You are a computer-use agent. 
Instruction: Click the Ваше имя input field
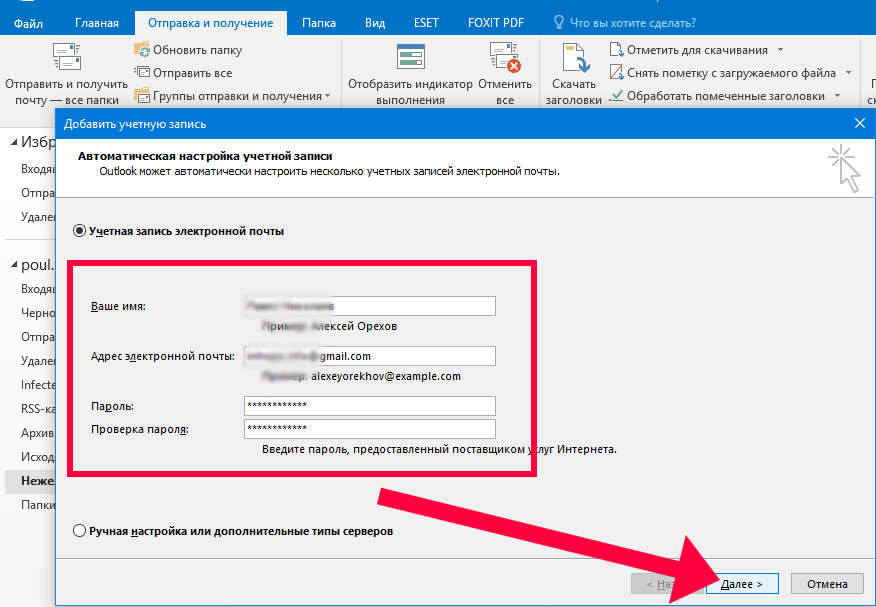[369, 306]
